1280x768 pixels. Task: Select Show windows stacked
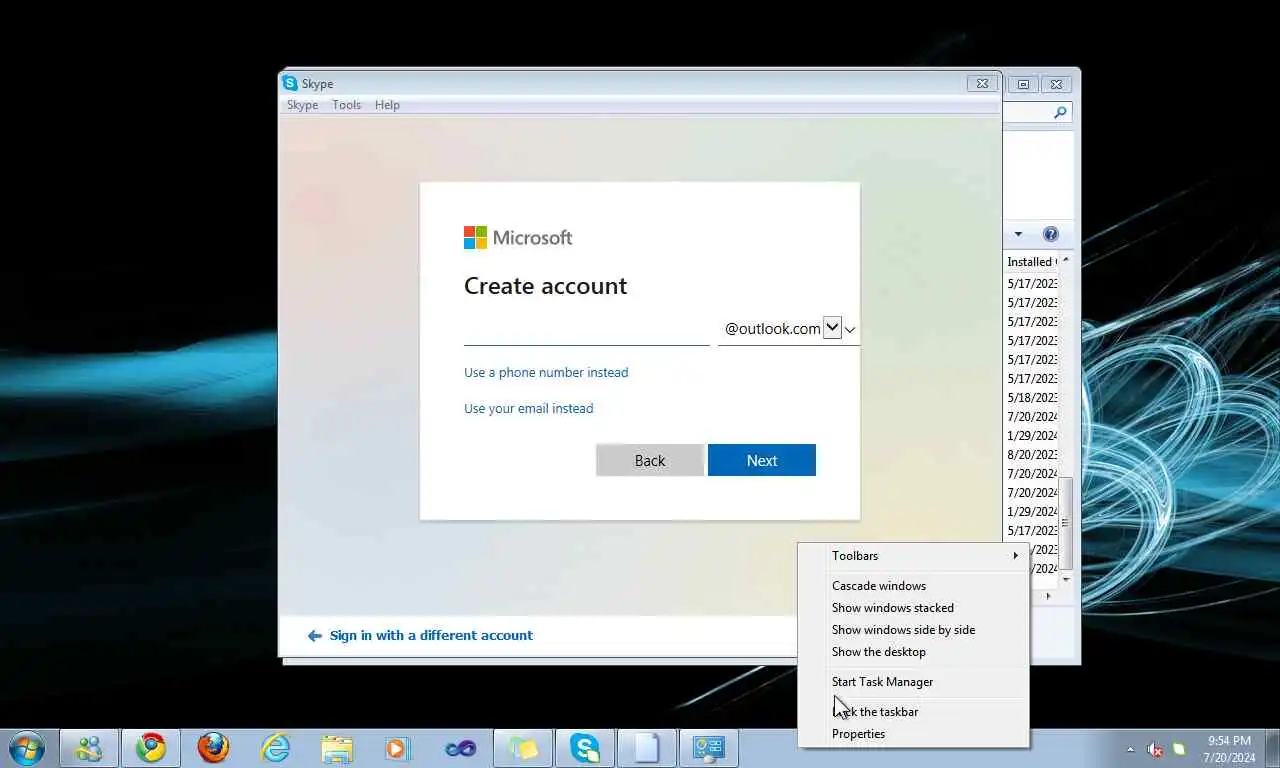click(914, 608)
